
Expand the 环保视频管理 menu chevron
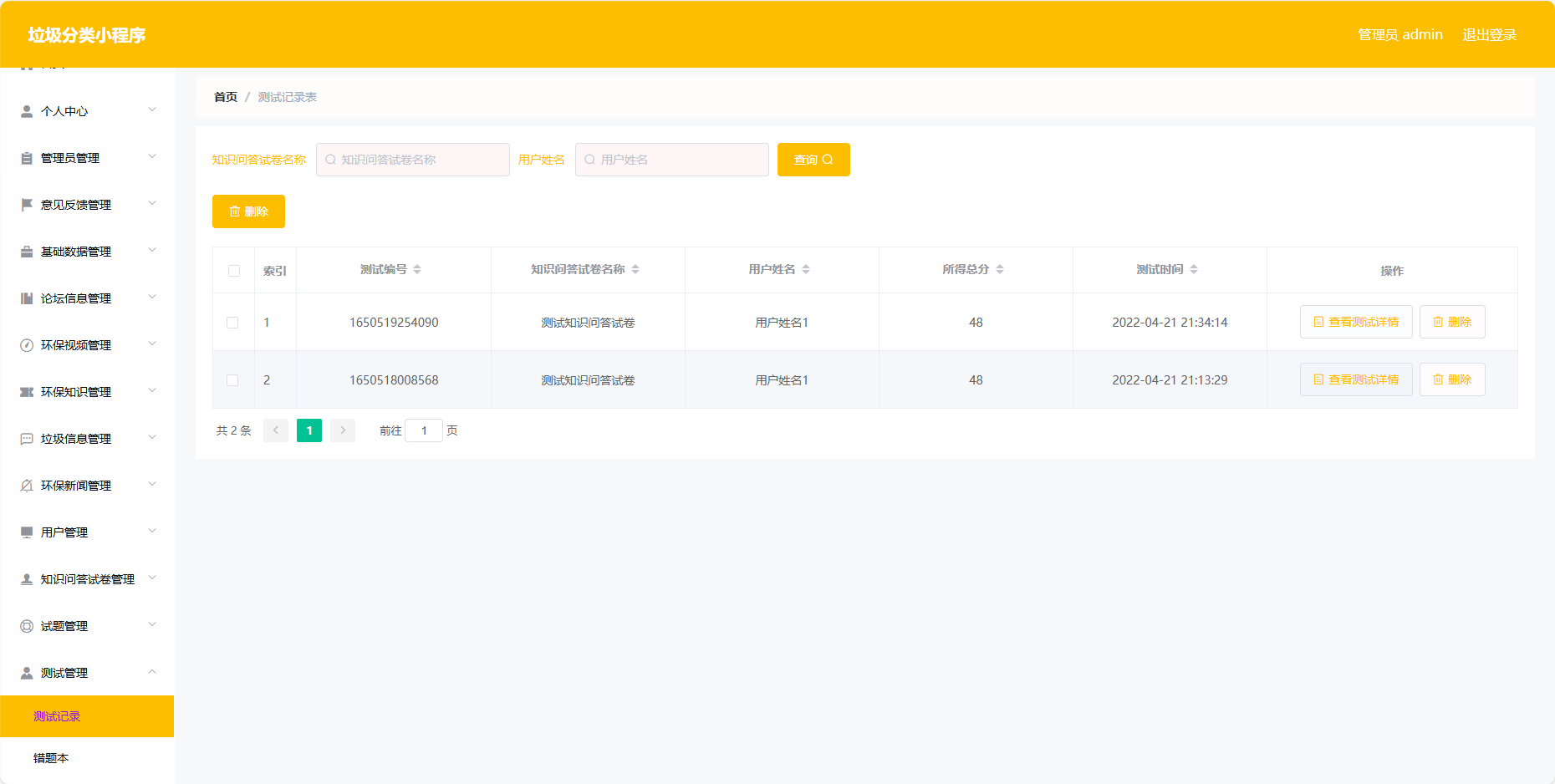pos(152,344)
